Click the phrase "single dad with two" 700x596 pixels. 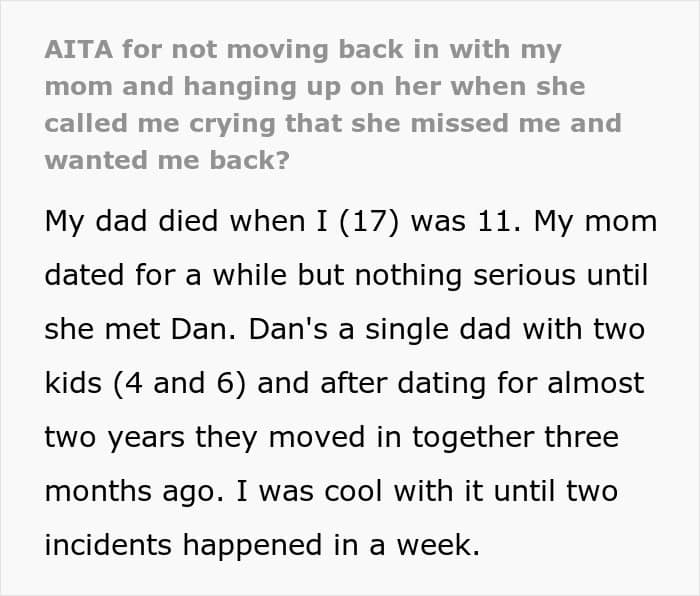click(x=505, y=329)
